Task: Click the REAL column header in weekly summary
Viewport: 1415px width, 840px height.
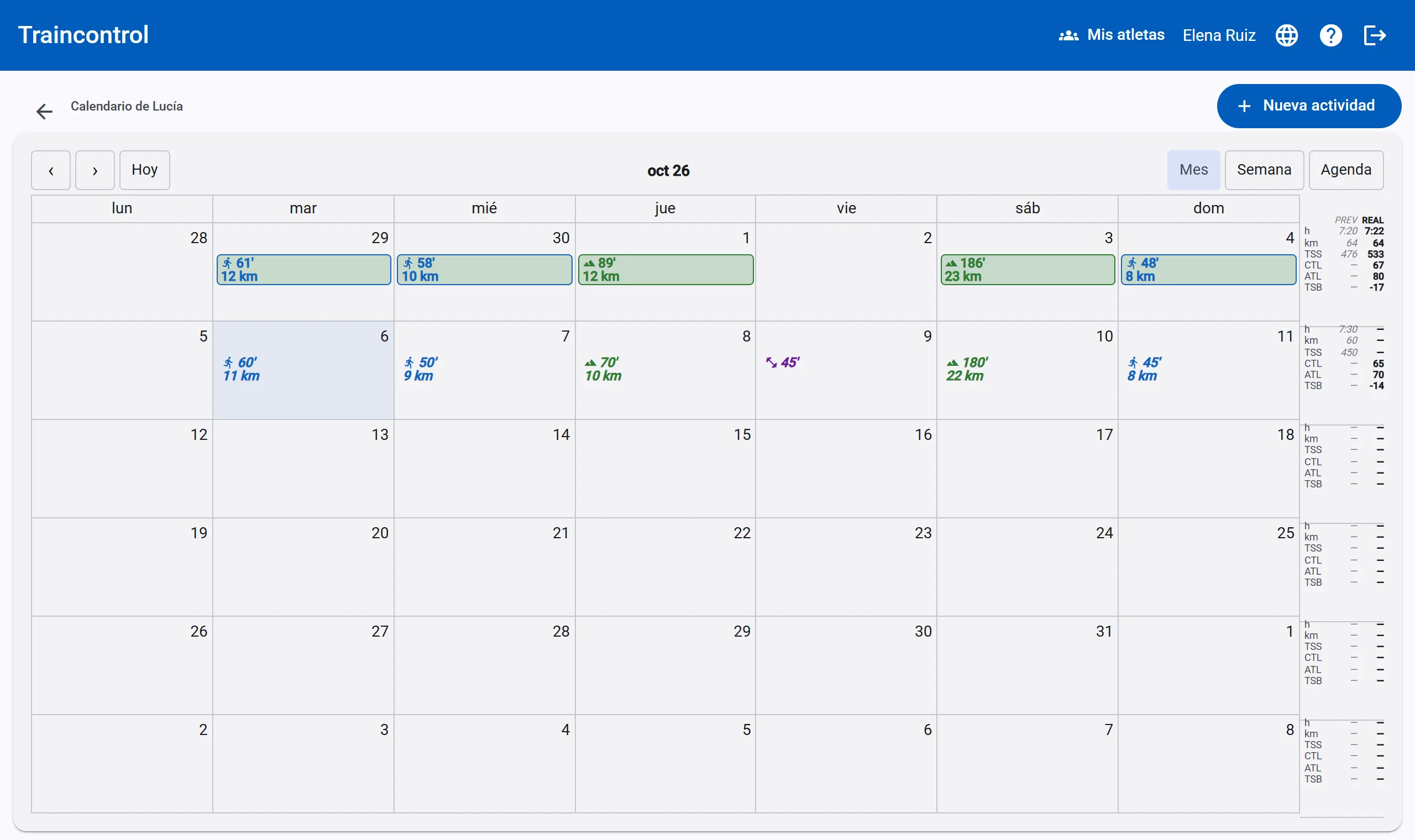Action: (1372, 220)
